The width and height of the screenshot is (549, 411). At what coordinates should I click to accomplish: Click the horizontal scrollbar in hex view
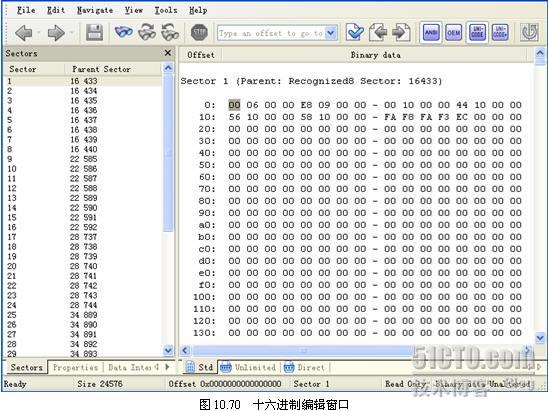click(356, 350)
